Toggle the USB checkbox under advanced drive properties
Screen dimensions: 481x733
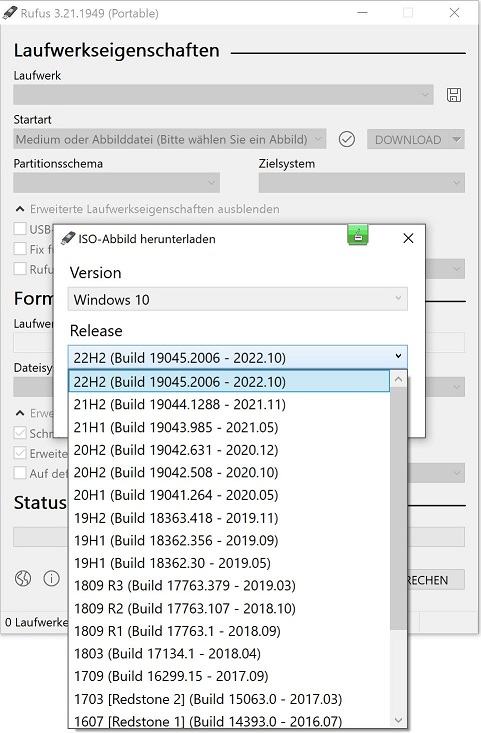pos(20,229)
